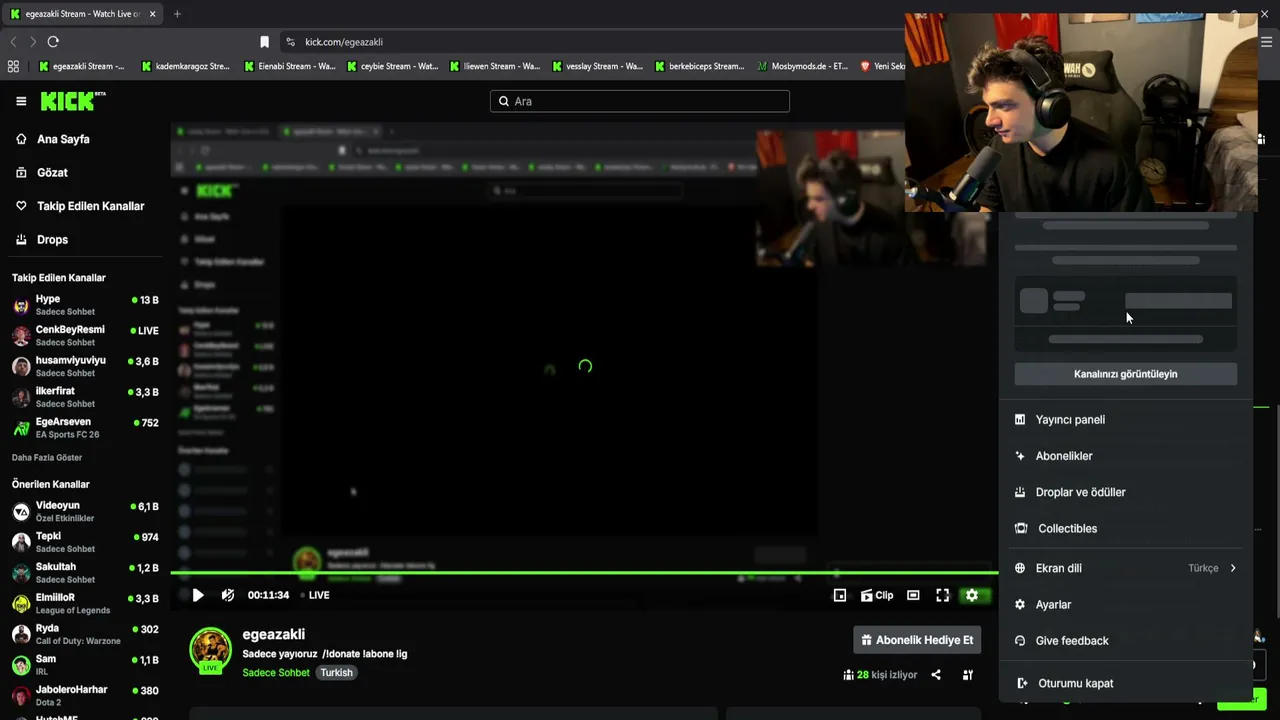Click the share icon below the player
Image resolution: width=1280 pixels, height=720 pixels.
coord(936,675)
